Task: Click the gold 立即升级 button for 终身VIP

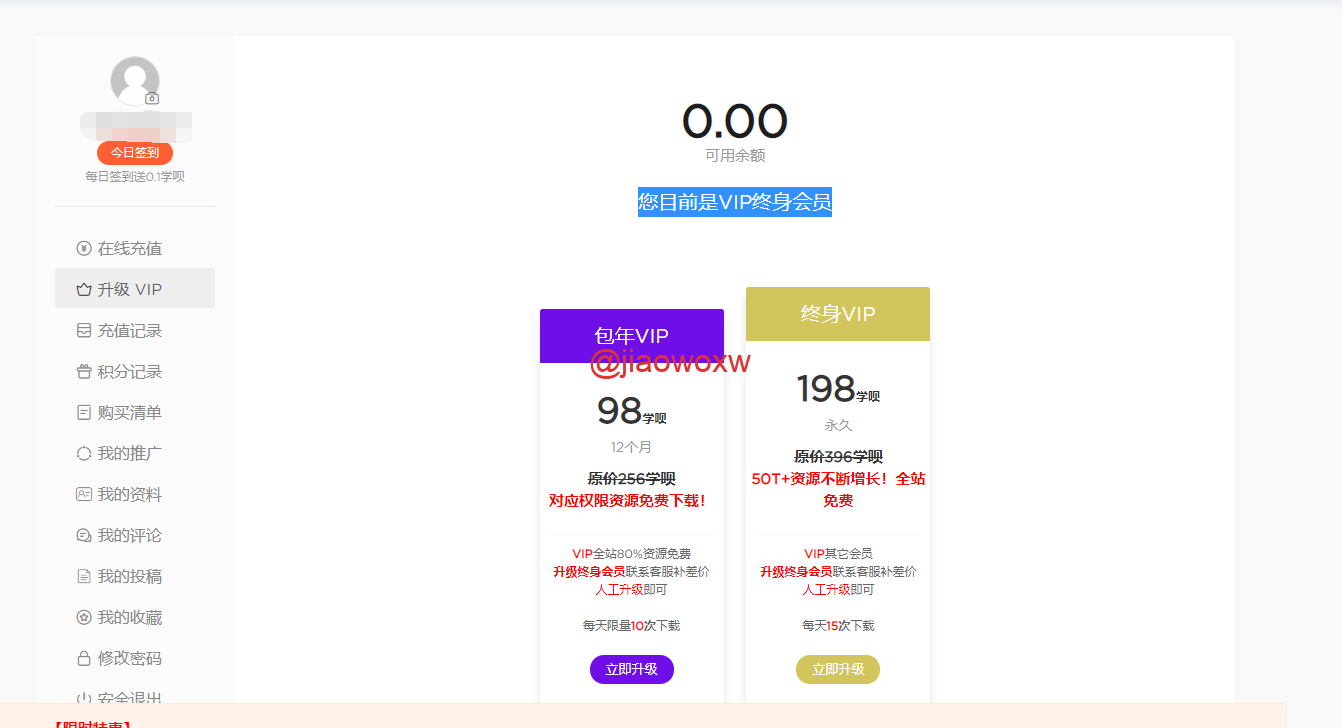Action: [x=838, y=669]
